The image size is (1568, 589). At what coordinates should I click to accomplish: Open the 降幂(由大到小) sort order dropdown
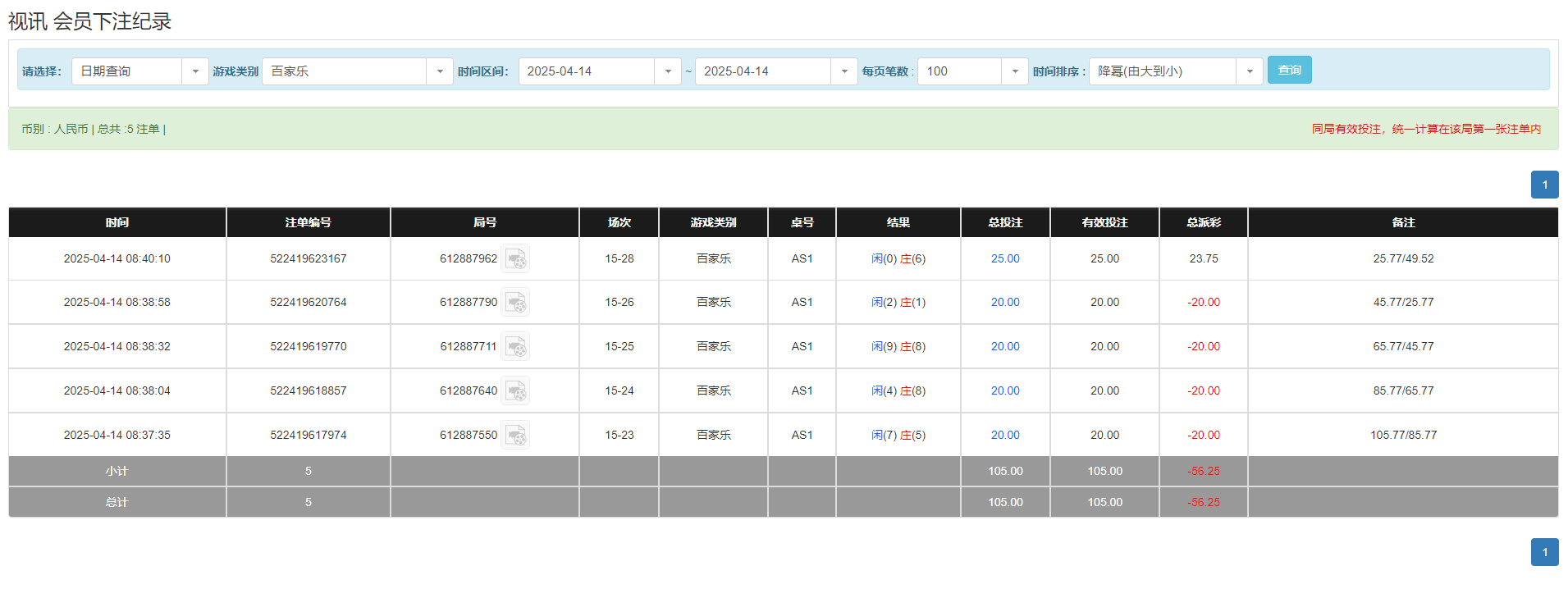(1249, 71)
